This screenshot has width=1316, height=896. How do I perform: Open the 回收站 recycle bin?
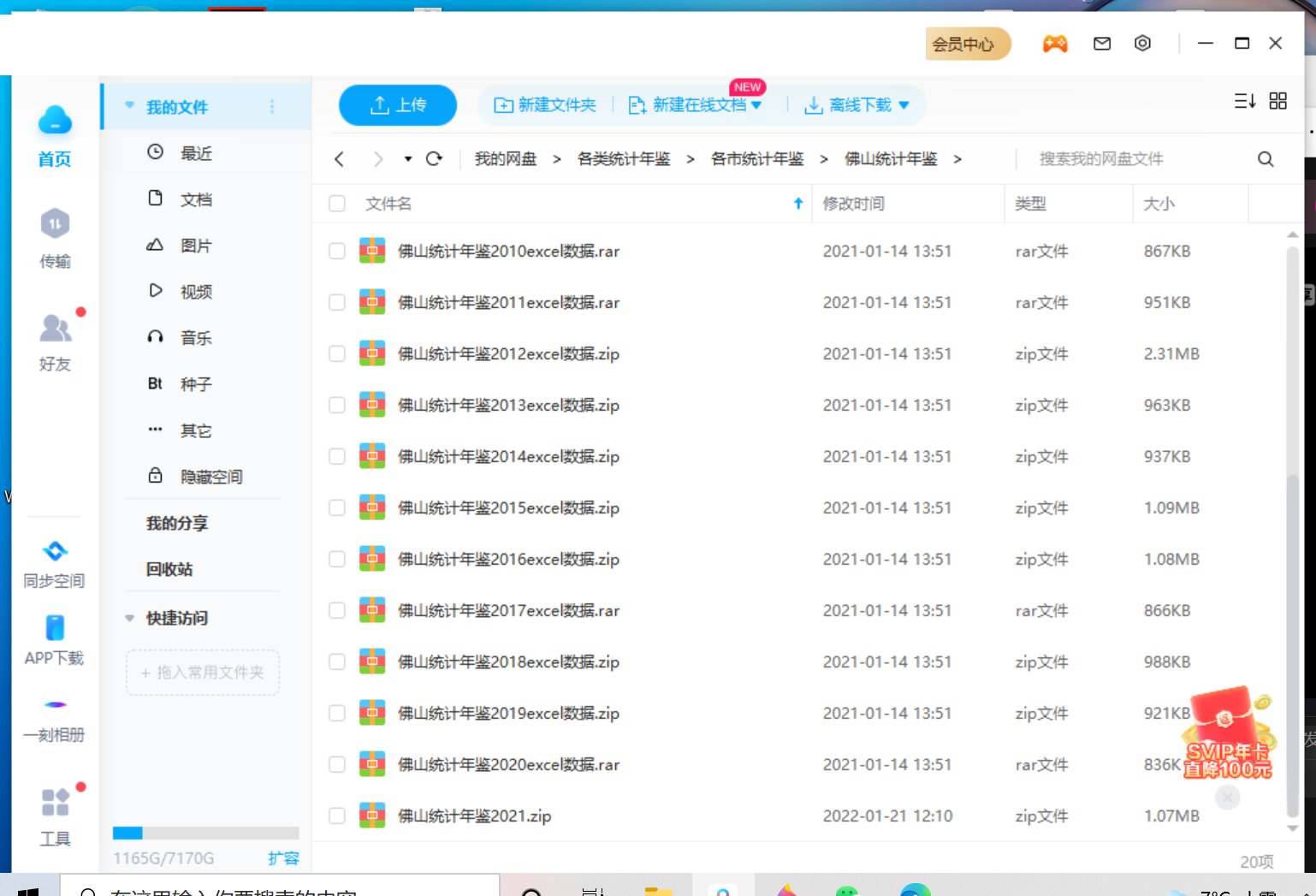click(x=169, y=569)
